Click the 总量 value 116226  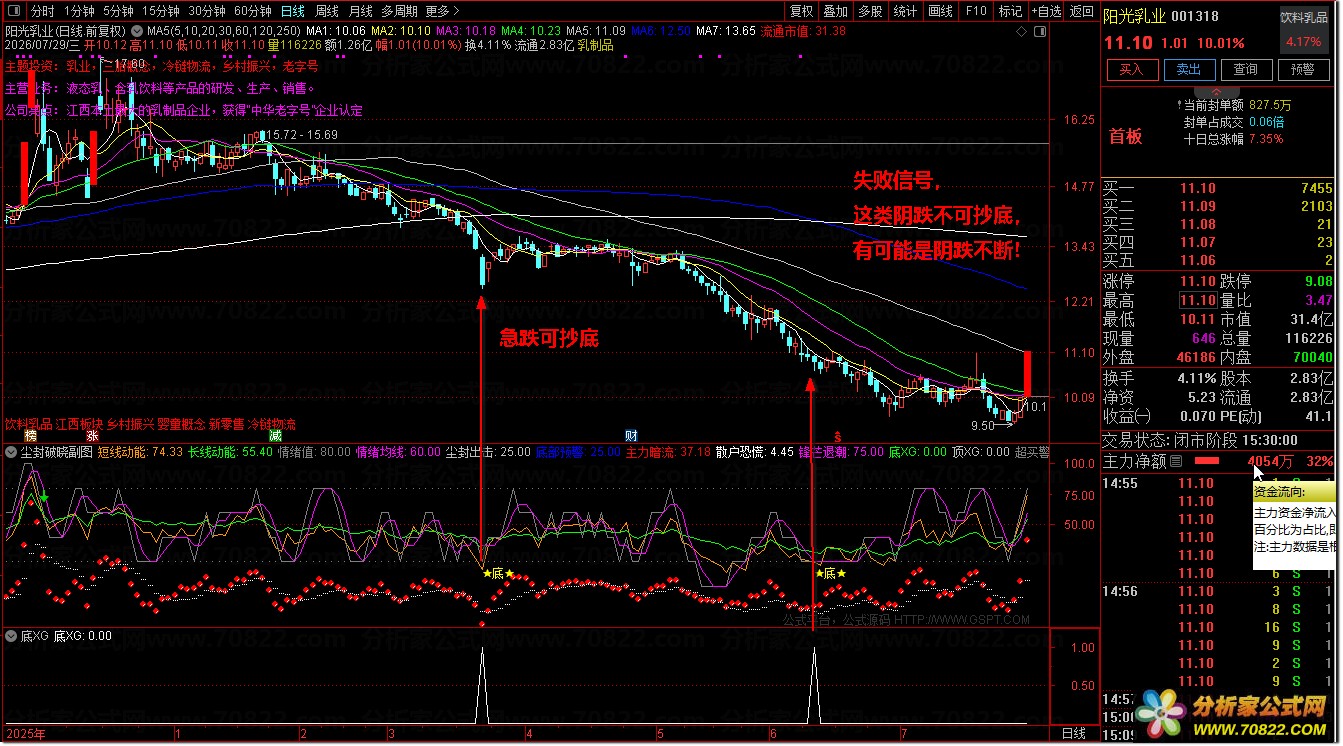1308,339
